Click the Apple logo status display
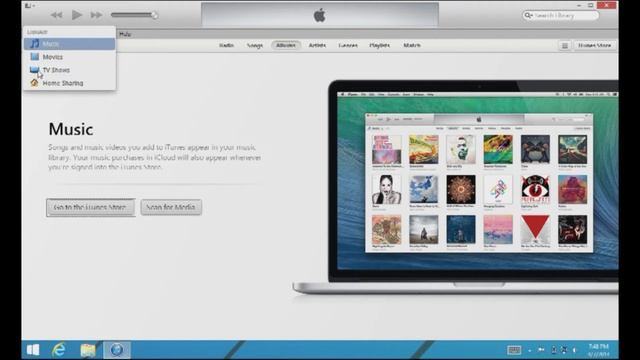This screenshot has height=360, width=640. click(320, 15)
